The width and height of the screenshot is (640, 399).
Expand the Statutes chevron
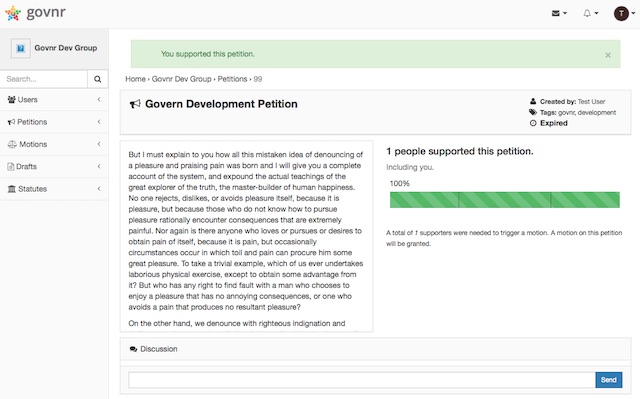[x=99, y=189]
